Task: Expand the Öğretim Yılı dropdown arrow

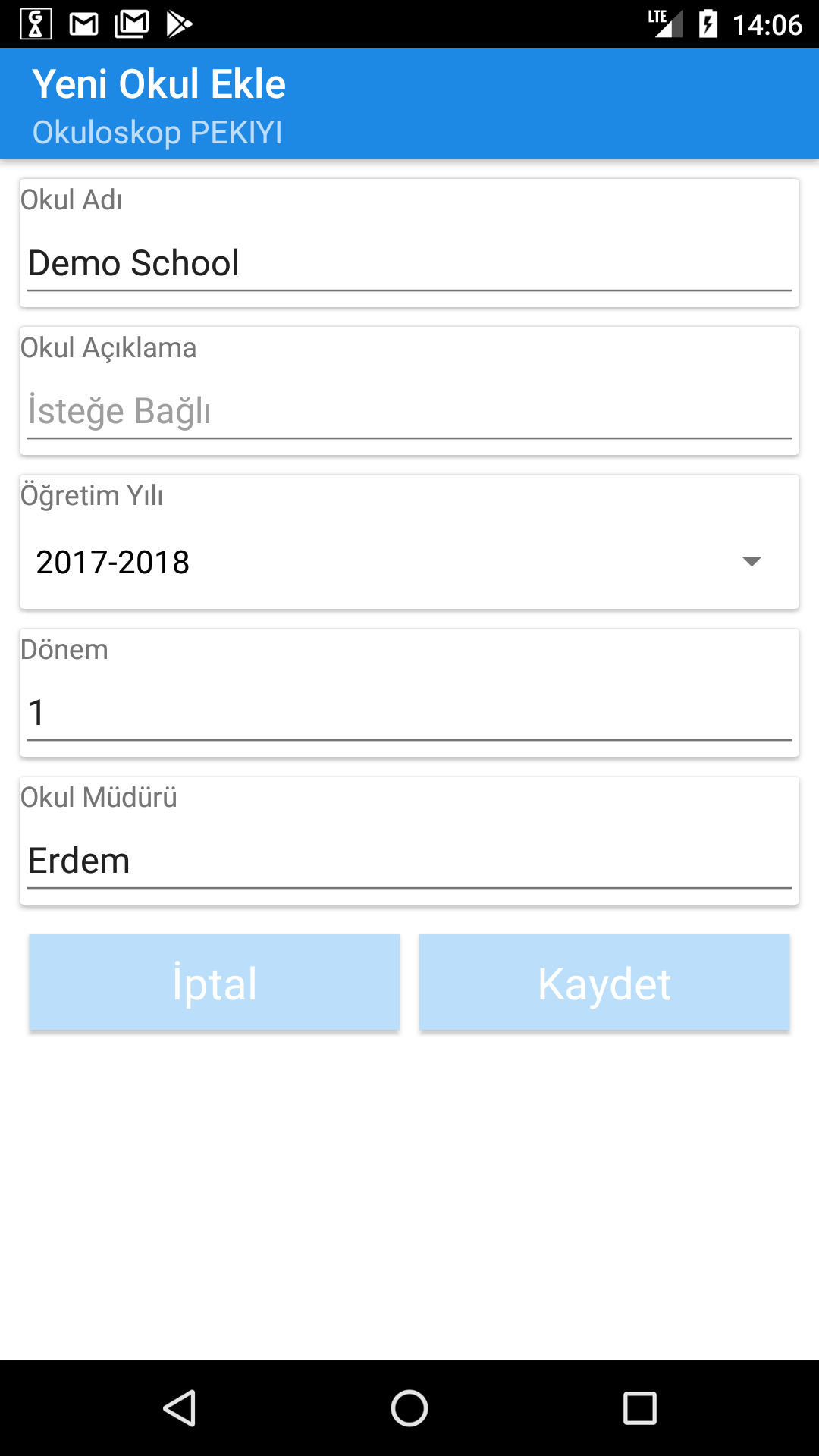Action: coord(751,562)
